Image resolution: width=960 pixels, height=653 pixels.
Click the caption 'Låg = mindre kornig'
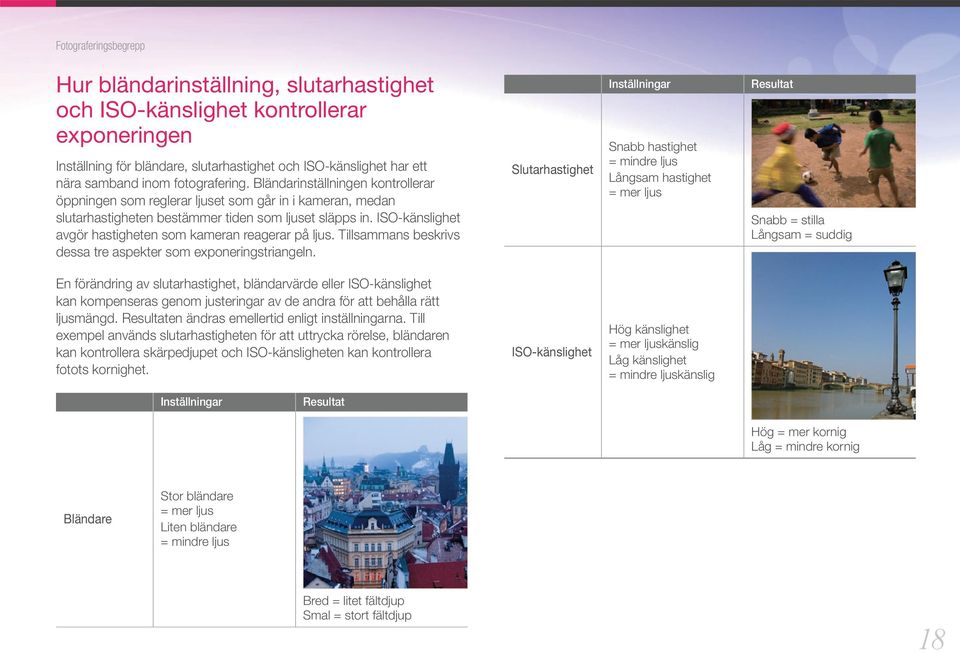point(805,446)
